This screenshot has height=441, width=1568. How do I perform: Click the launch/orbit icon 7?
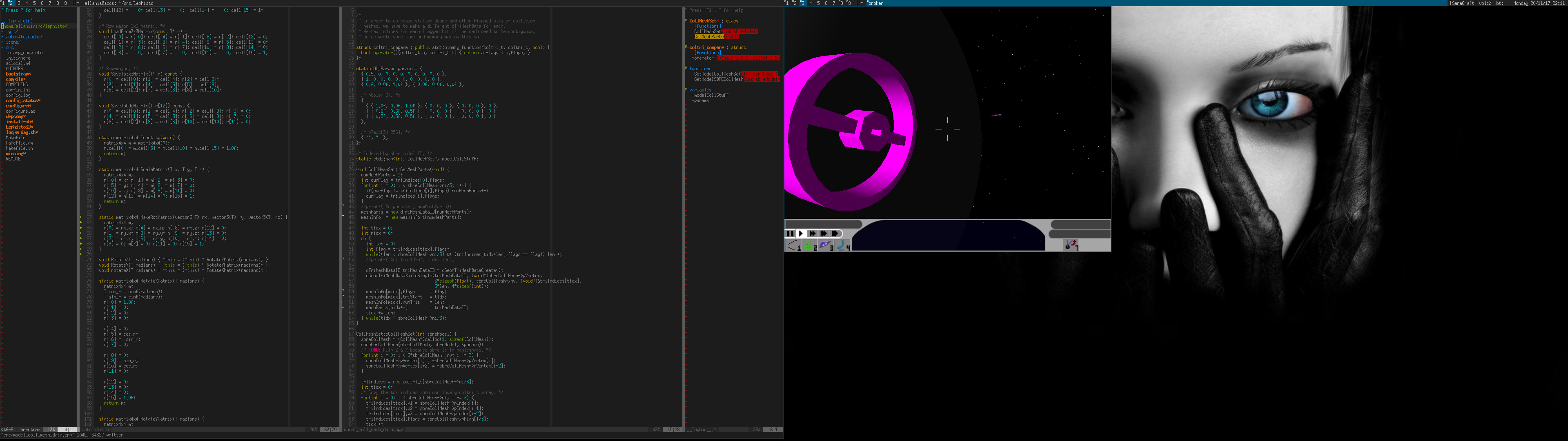point(1071,245)
